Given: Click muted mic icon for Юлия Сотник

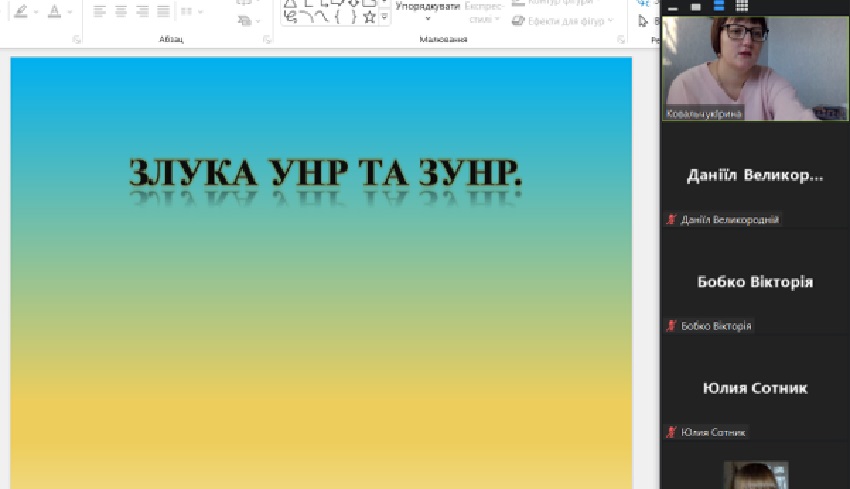Looking at the screenshot, I should point(672,432).
